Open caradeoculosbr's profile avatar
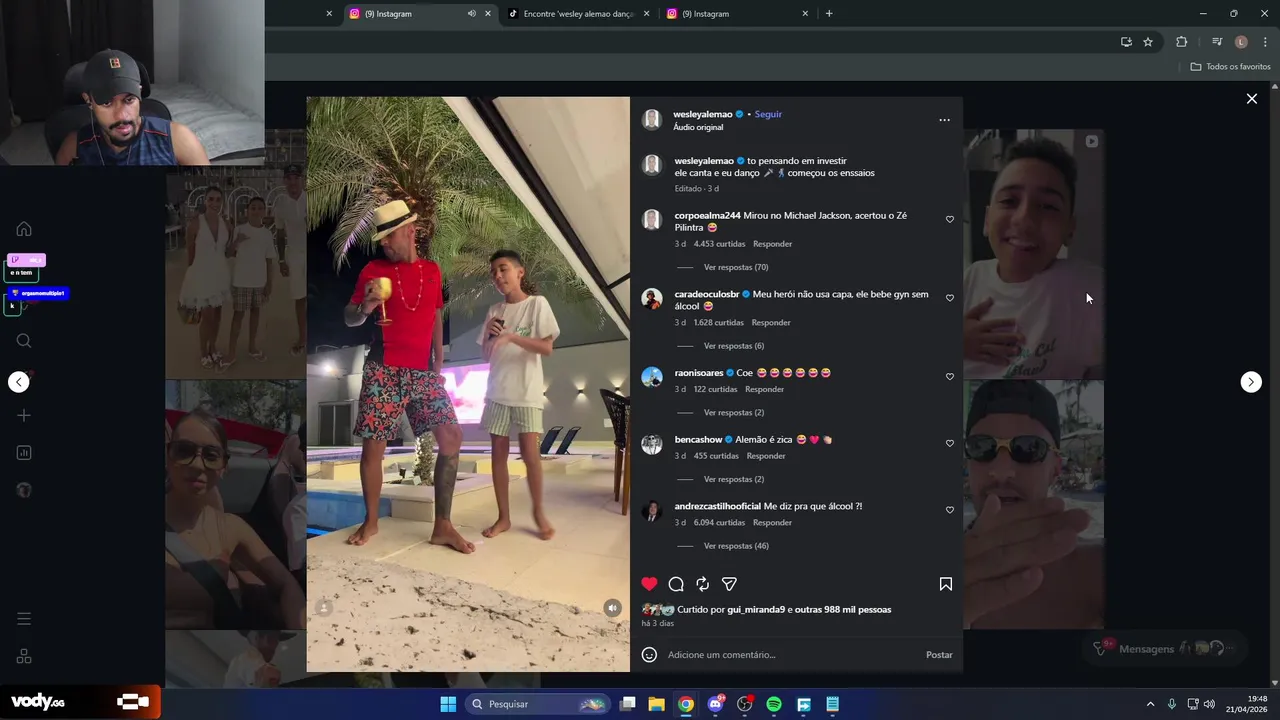This screenshot has width=1280, height=720. [x=652, y=299]
